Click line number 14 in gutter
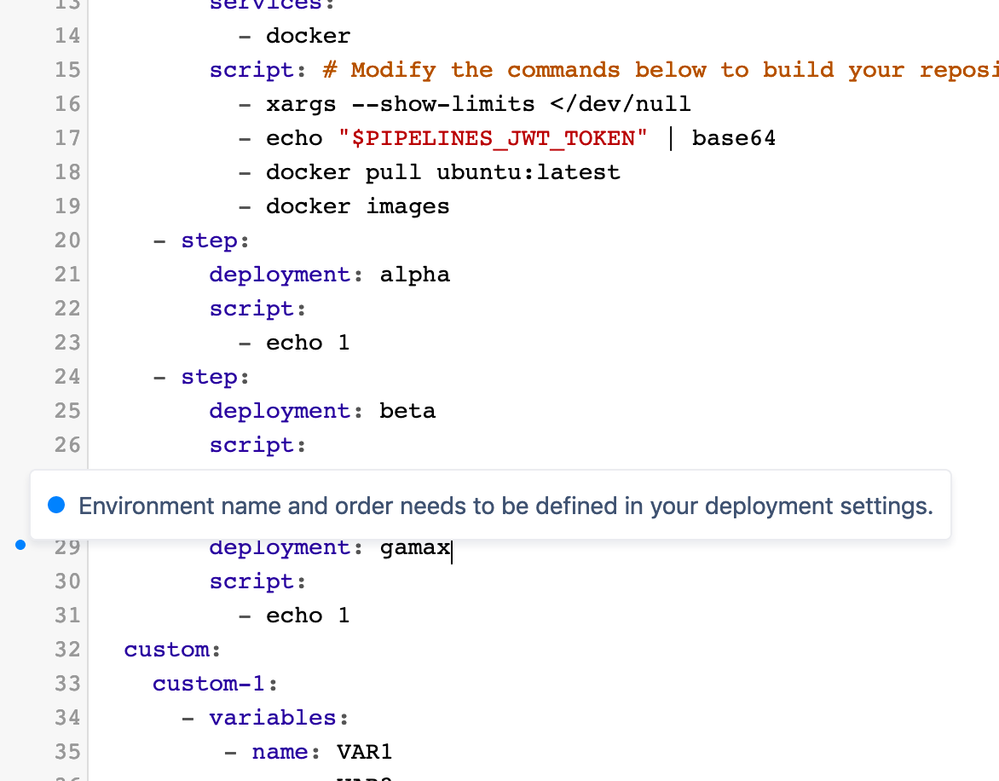This screenshot has width=999, height=781. point(68,35)
